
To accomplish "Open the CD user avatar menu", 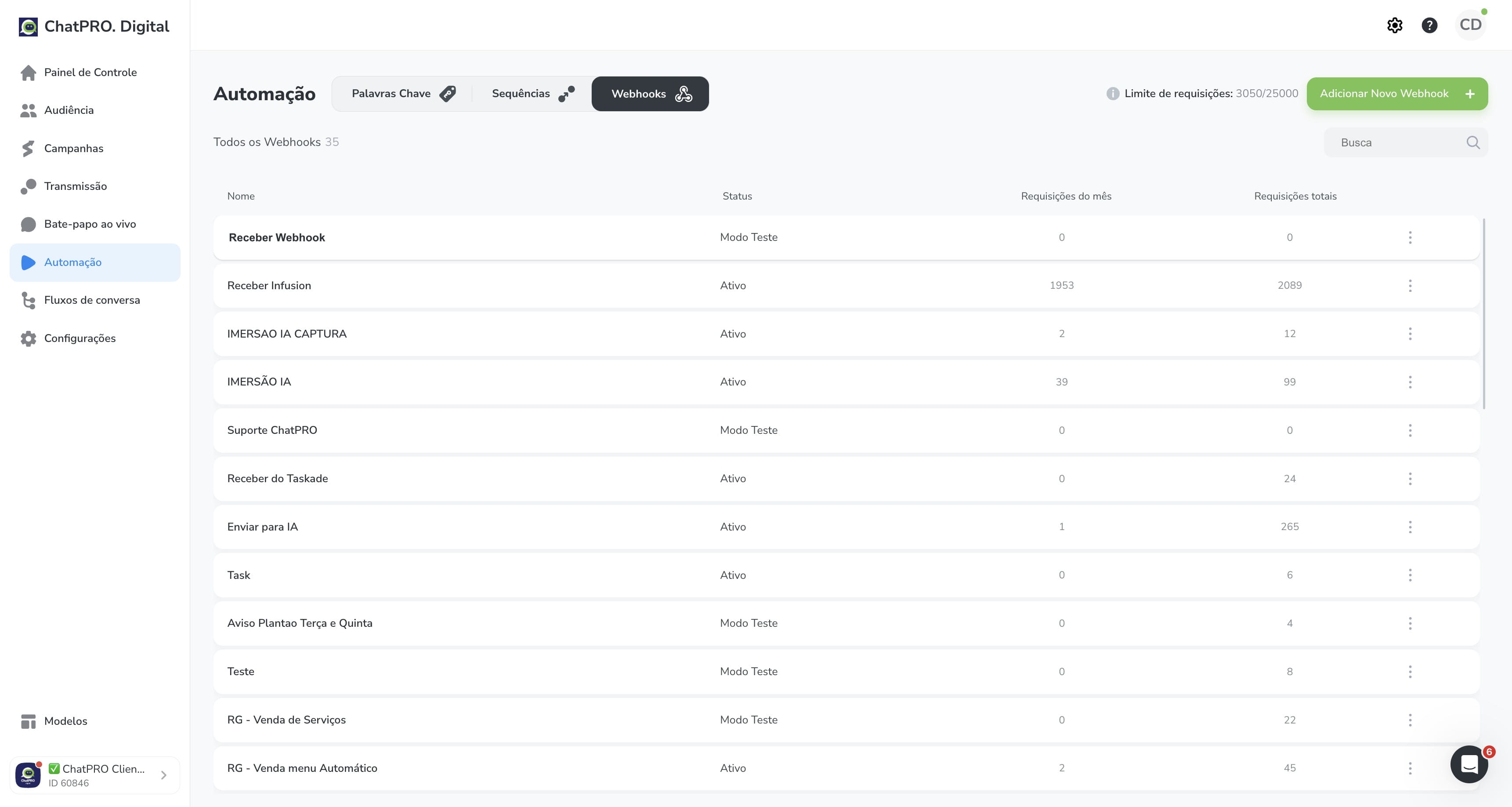I will pos(1470,25).
